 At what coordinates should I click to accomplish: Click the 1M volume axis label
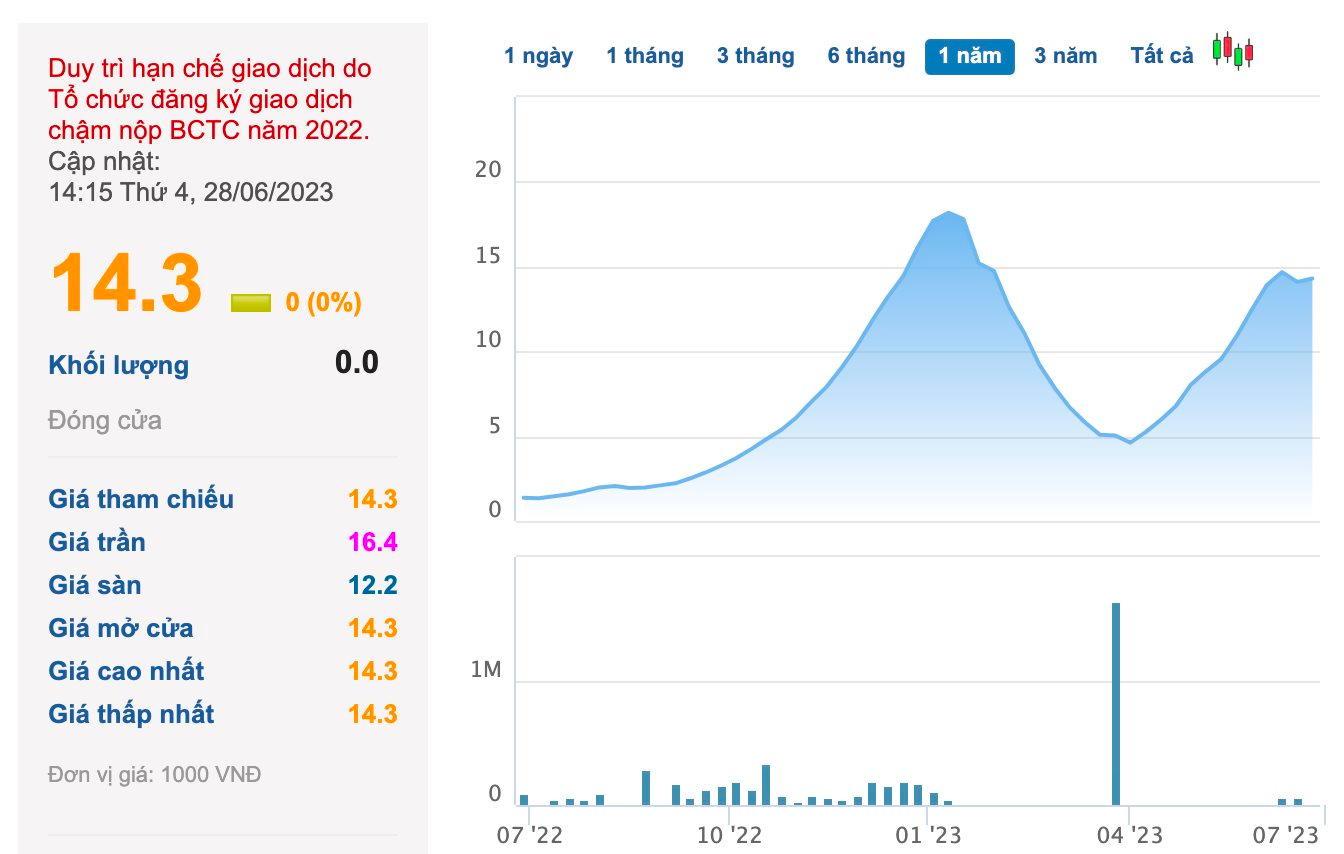[x=486, y=670]
